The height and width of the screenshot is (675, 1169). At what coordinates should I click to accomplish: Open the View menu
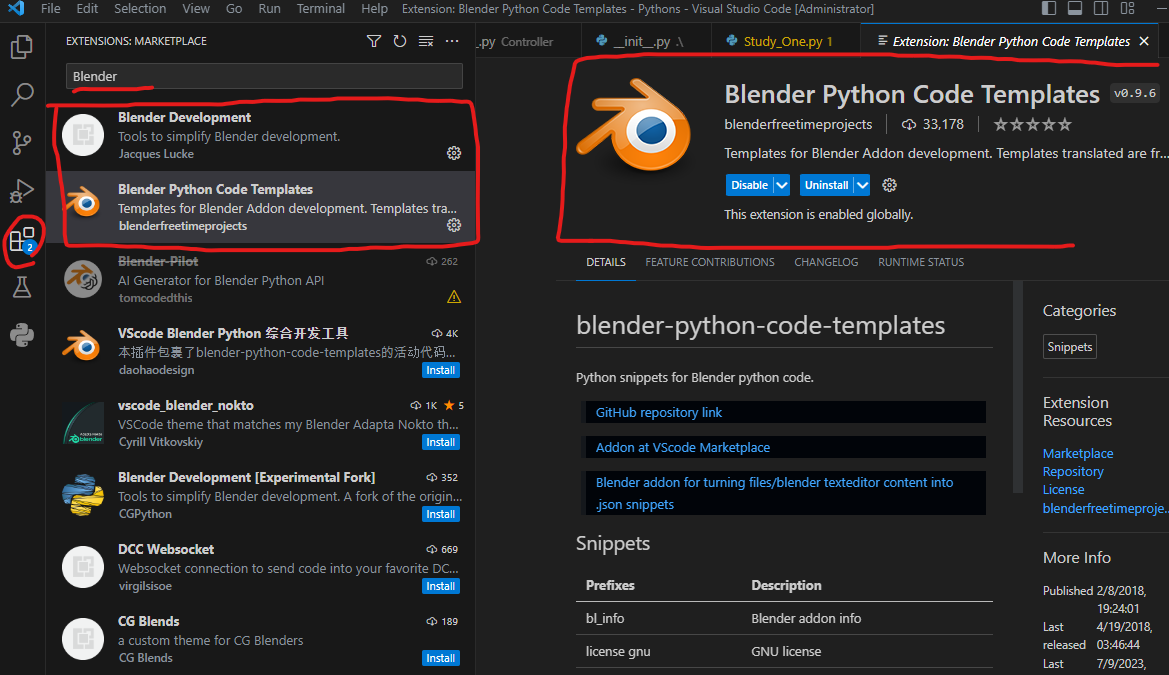click(x=195, y=8)
